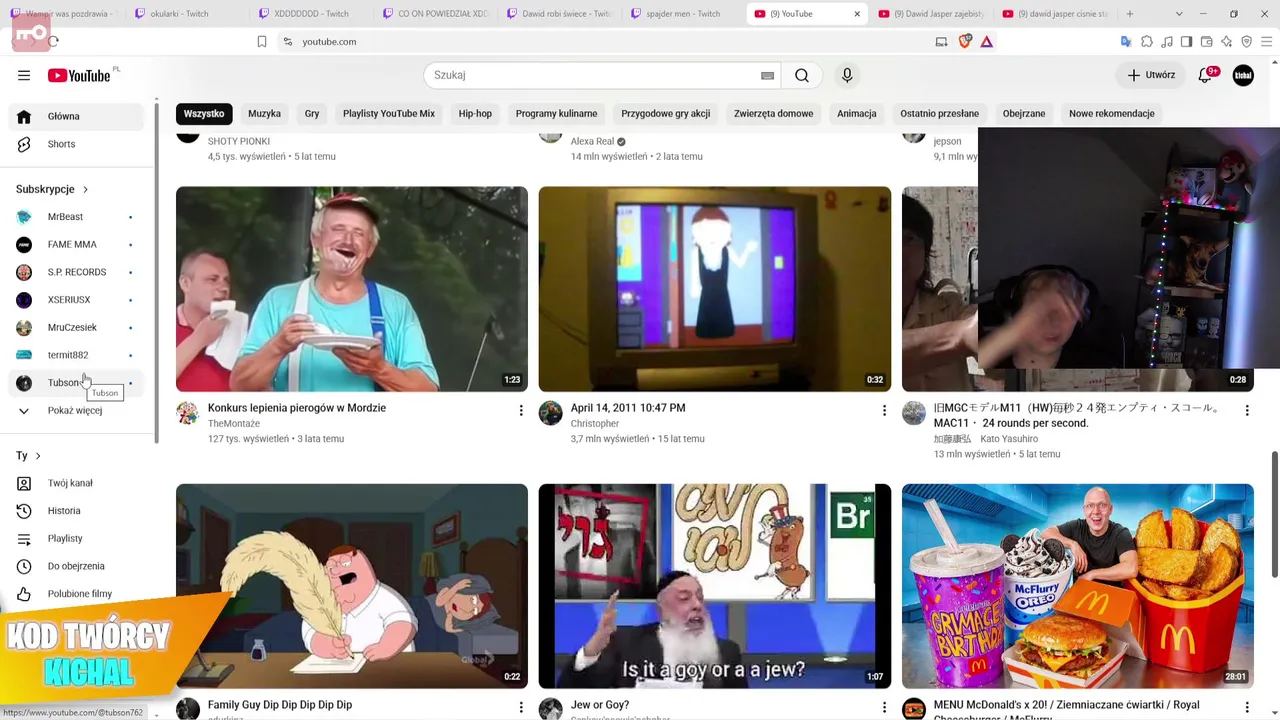This screenshot has height=720, width=1280.
Task: Click the youtube.com address bar
Action: coord(600,41)
